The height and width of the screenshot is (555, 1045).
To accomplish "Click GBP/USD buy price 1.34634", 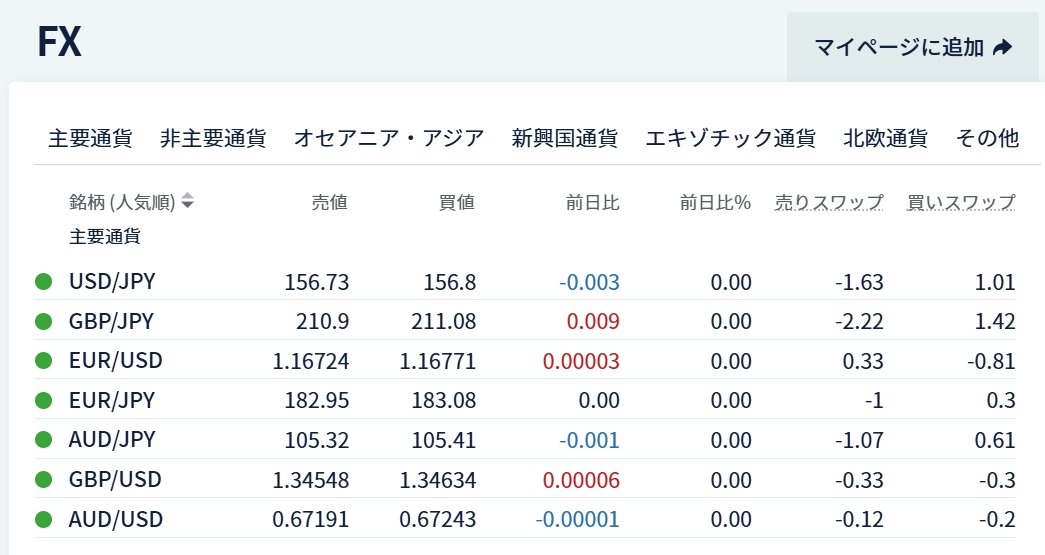I will click(438, 480).
